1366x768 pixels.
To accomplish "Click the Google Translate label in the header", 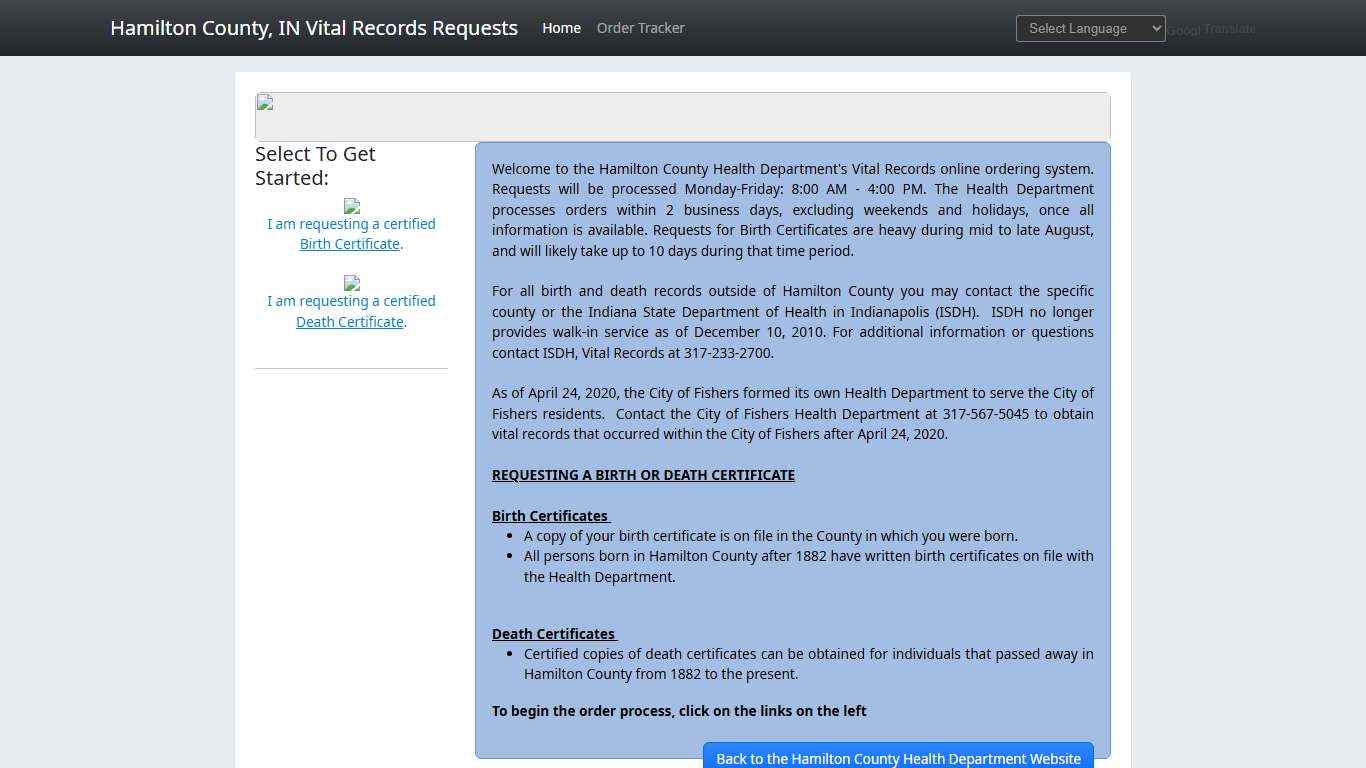I will [1210, 29].
